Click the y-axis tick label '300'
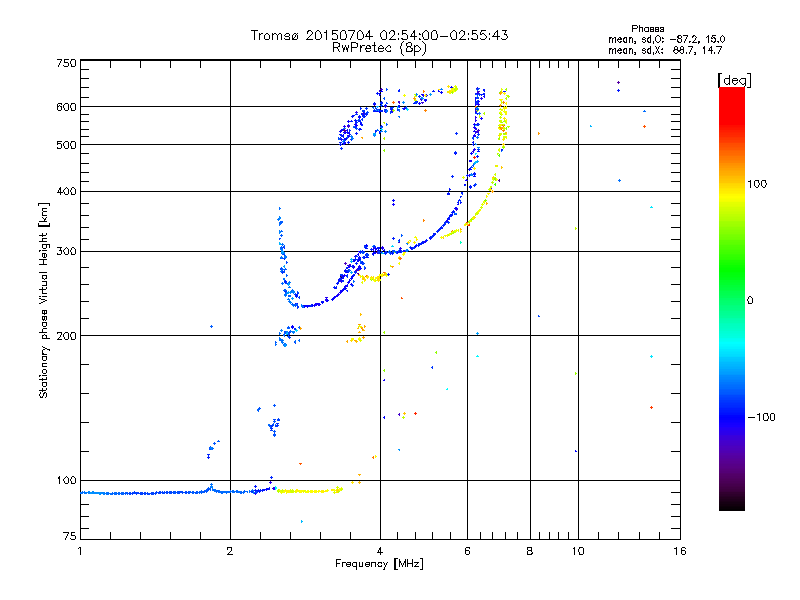Viewport: 800px width, 600px height. point(67,251)
